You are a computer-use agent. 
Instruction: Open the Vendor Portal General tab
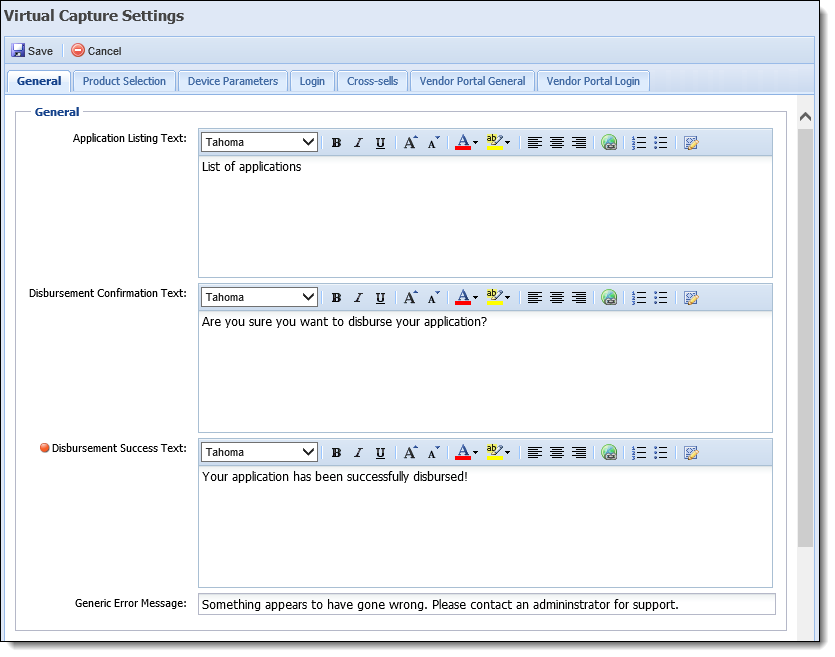point(472,81)
